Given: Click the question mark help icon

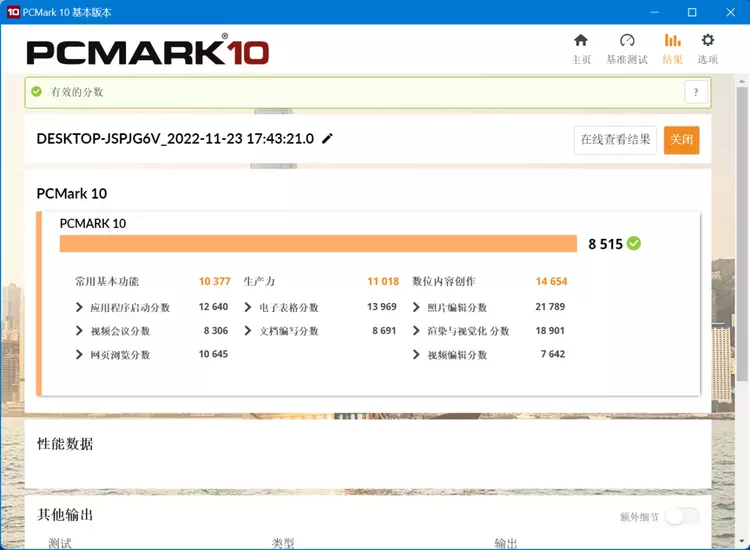Looking at the screenshot, I should 695,92.
